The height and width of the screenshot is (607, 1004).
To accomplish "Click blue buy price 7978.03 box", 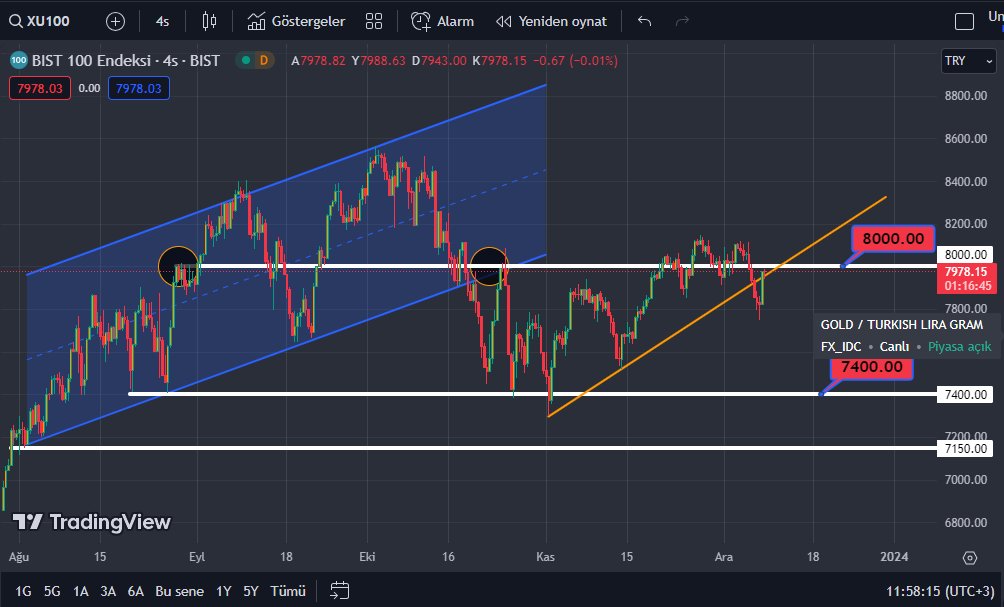I will tap(139, 88).
